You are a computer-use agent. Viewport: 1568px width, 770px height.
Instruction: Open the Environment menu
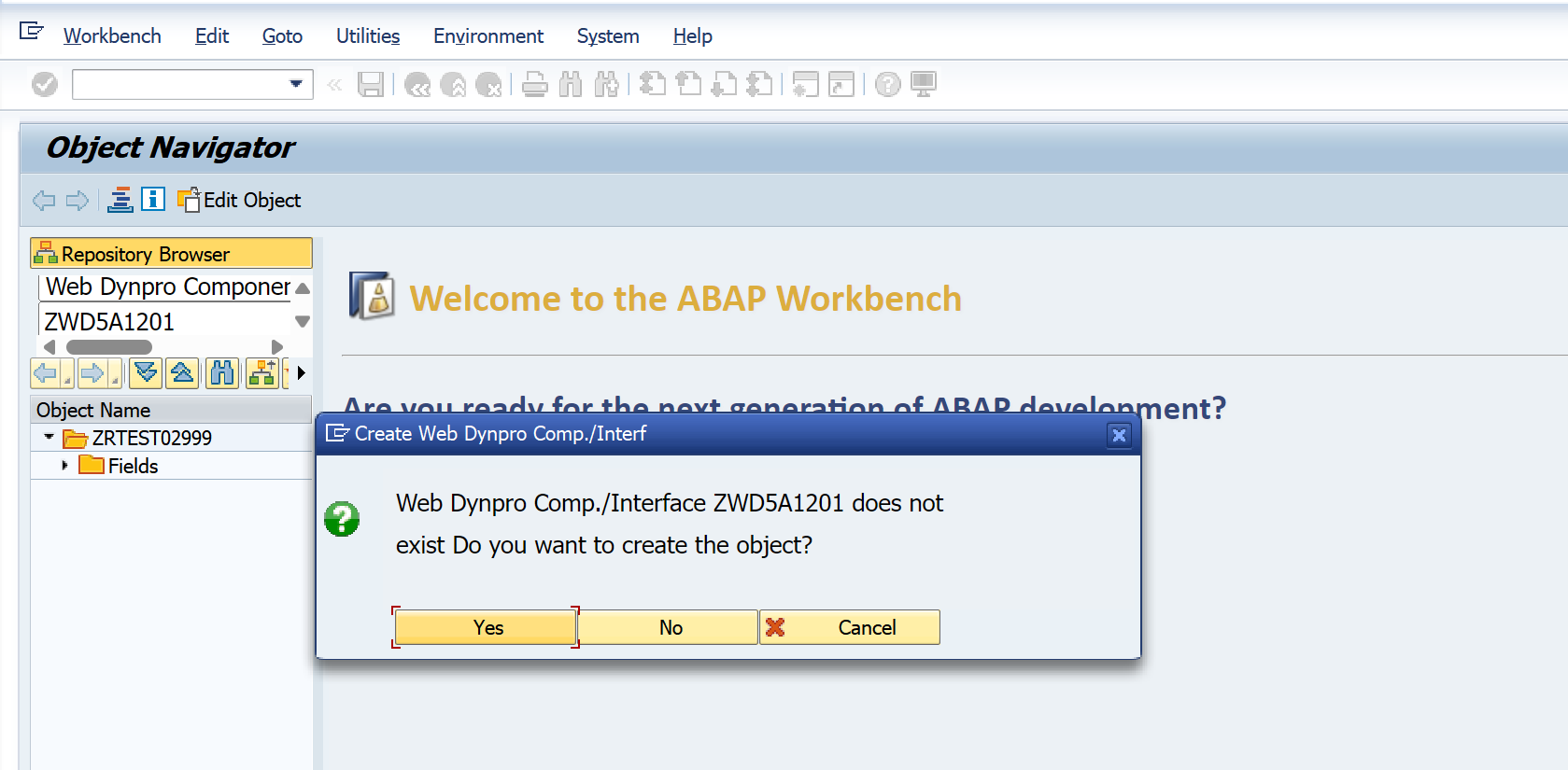488,36
